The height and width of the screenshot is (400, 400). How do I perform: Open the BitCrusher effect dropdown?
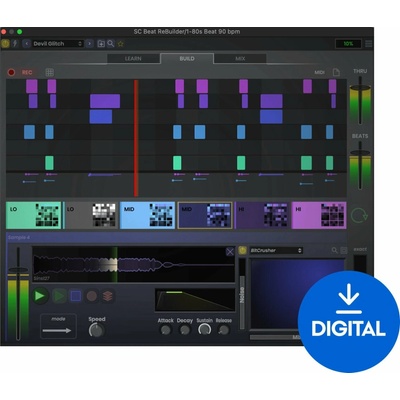click(276, 250)
